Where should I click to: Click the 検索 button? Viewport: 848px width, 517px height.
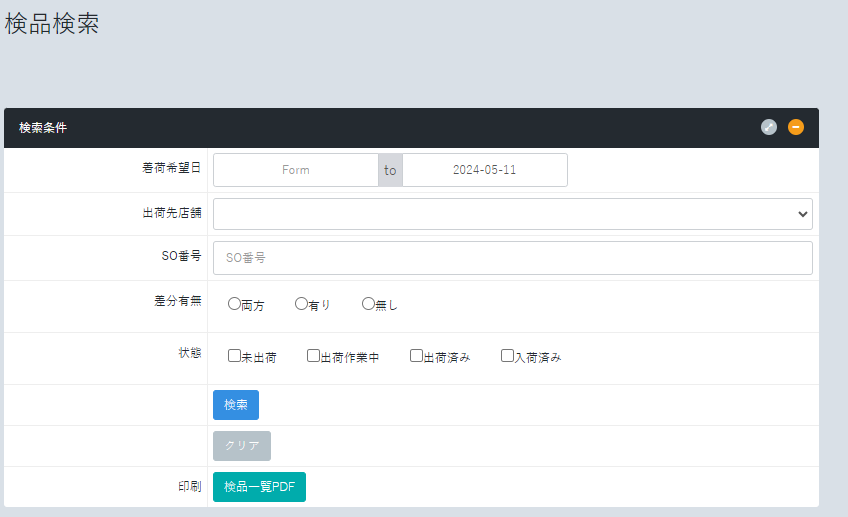[x=236, y=405]
